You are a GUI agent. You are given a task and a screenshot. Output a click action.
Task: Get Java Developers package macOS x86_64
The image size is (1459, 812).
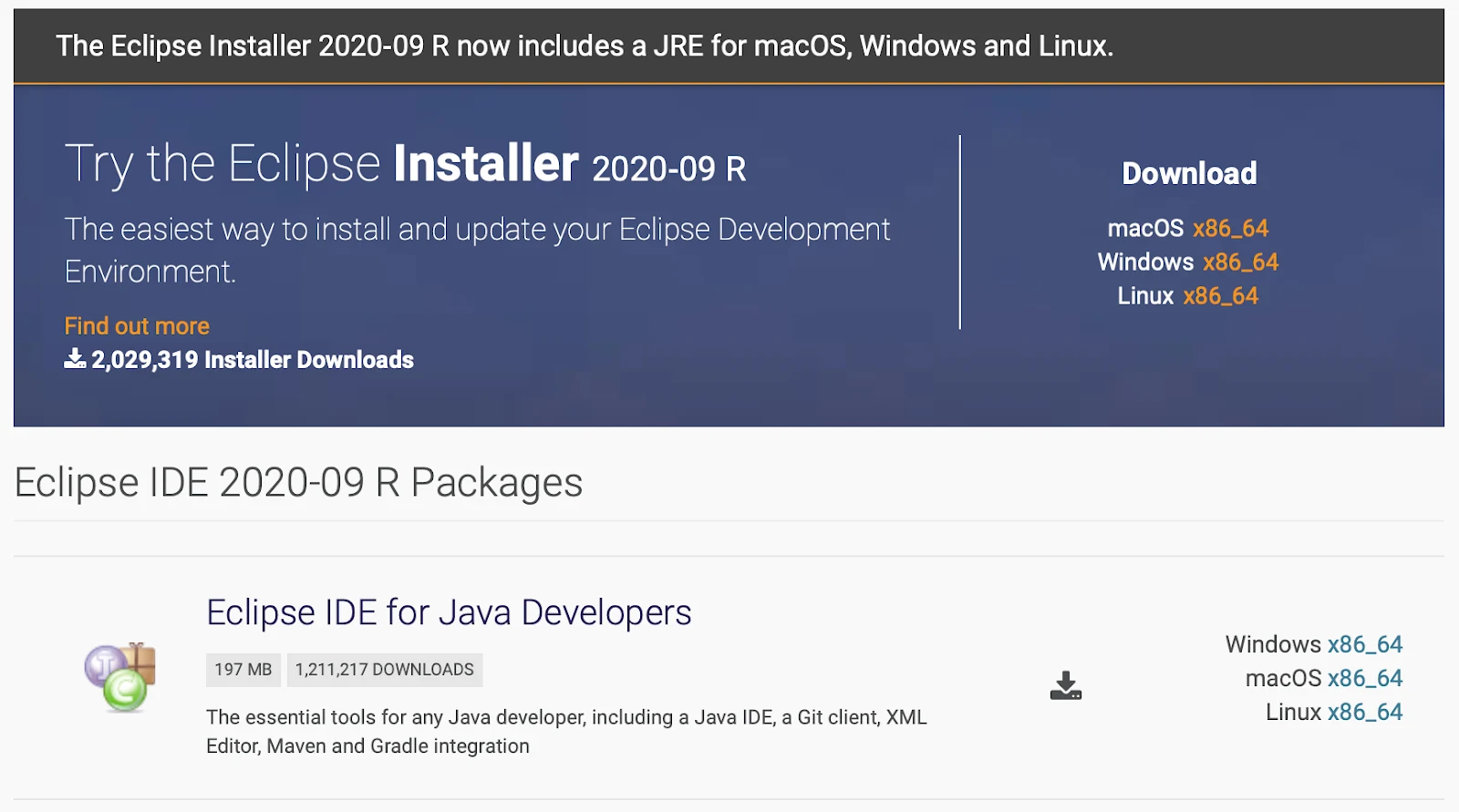[x=1365, y=678]
